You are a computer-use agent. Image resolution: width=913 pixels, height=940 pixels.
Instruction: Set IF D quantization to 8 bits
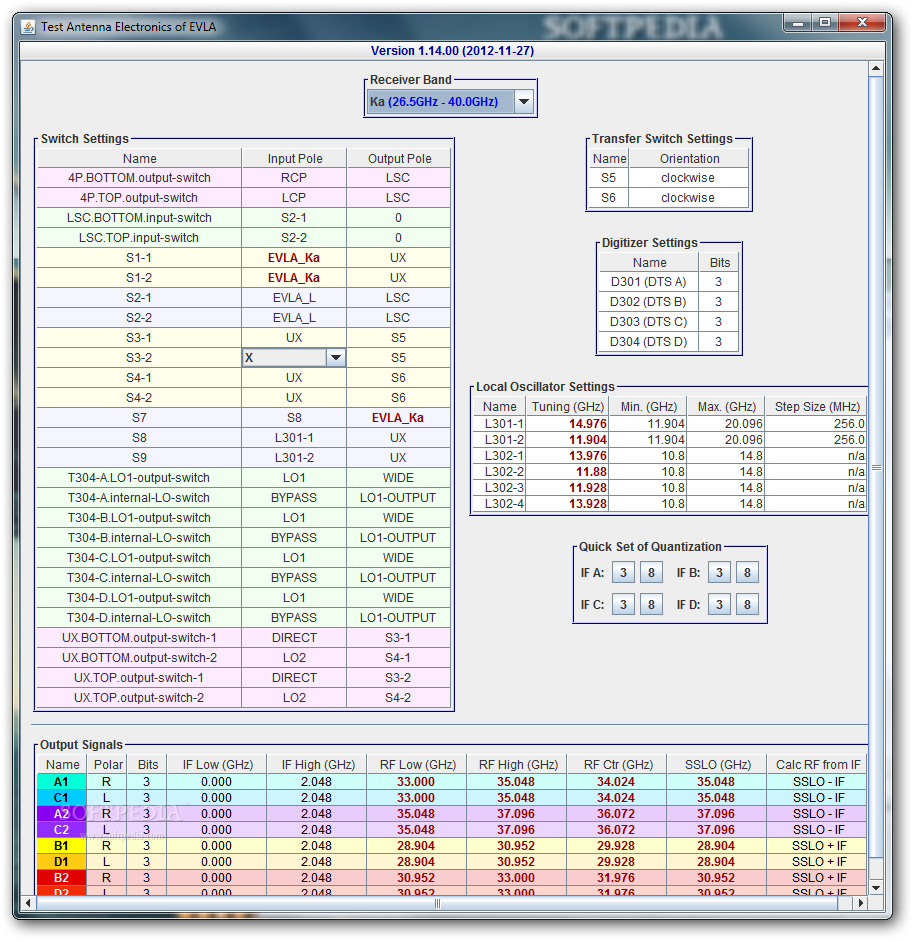click(747, 604)
